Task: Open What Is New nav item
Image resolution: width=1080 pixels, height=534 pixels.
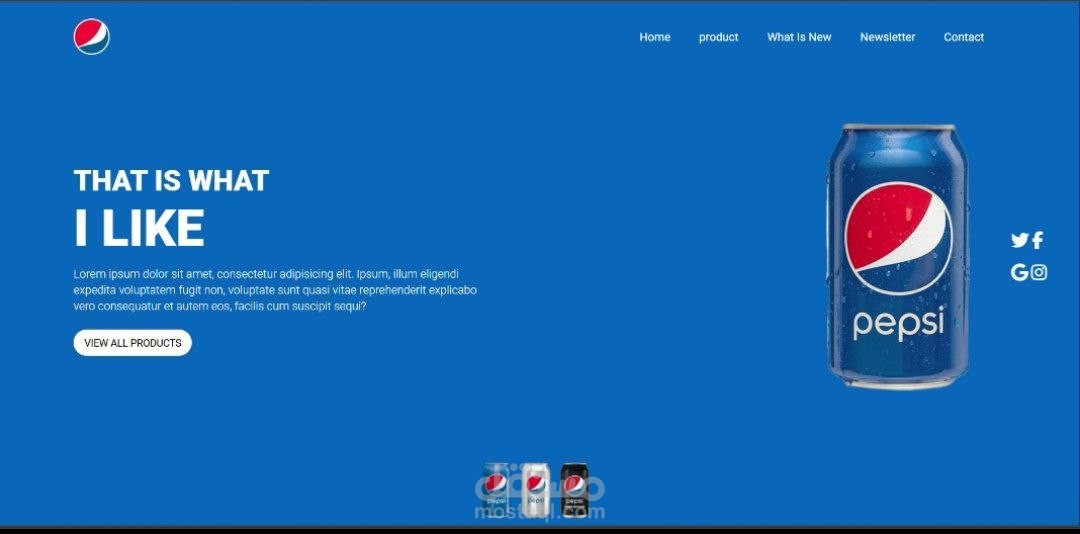Action: point(799,37)
